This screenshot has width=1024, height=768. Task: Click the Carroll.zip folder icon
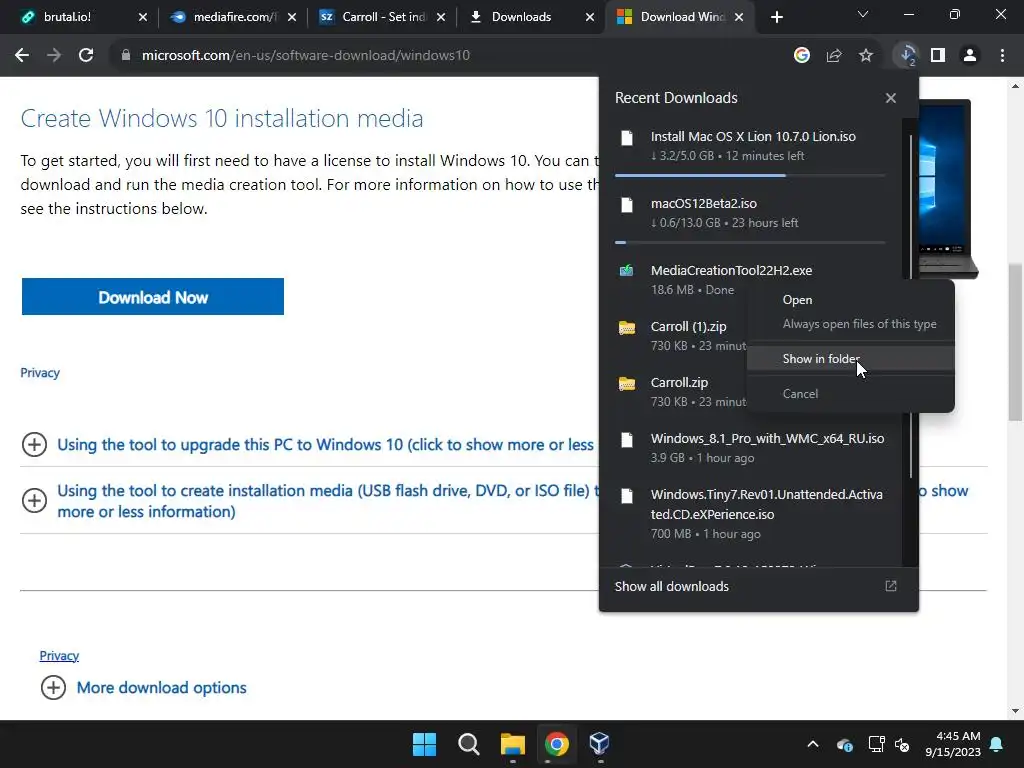click(x=627, y=384)
